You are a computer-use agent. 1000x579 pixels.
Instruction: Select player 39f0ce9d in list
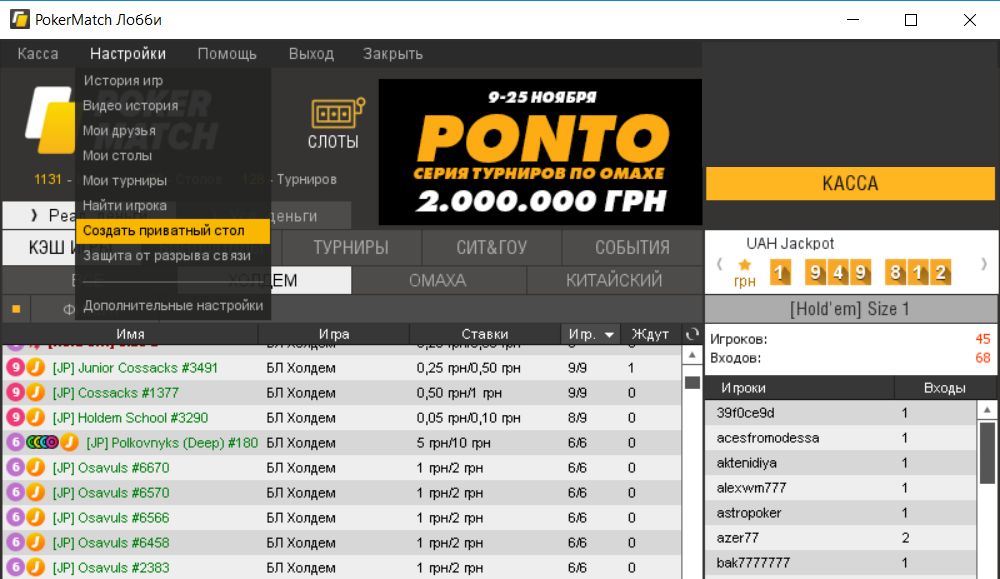click(x=841, y=413)
